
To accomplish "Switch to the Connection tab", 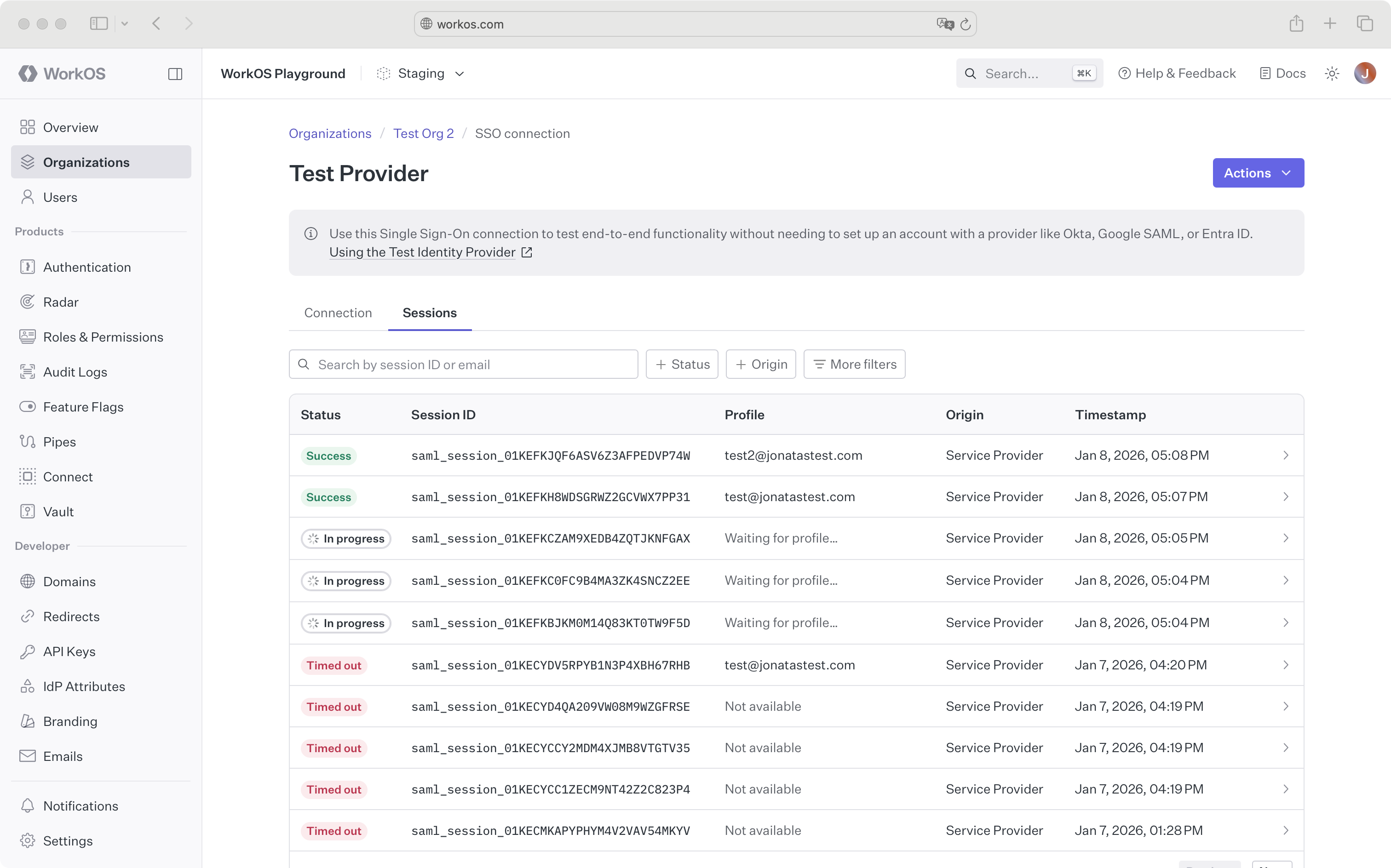I will (338, 313).
